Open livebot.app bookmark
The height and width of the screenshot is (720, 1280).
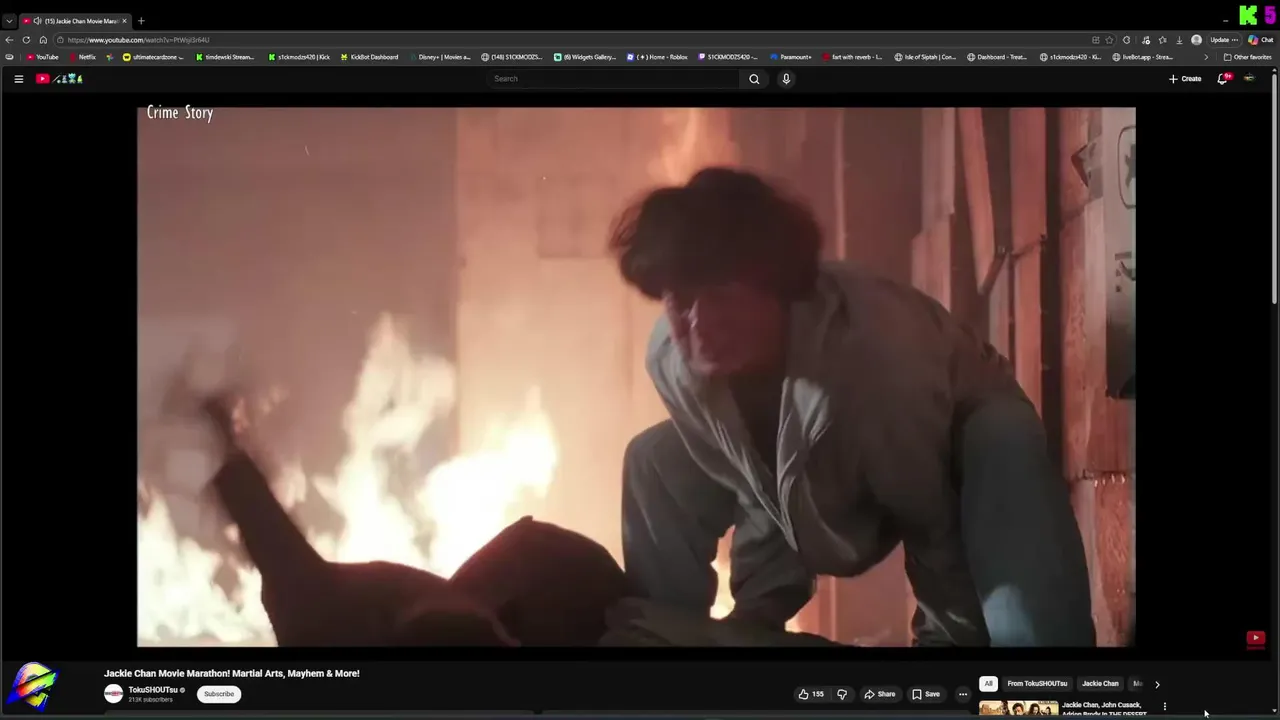point(1143,57)
